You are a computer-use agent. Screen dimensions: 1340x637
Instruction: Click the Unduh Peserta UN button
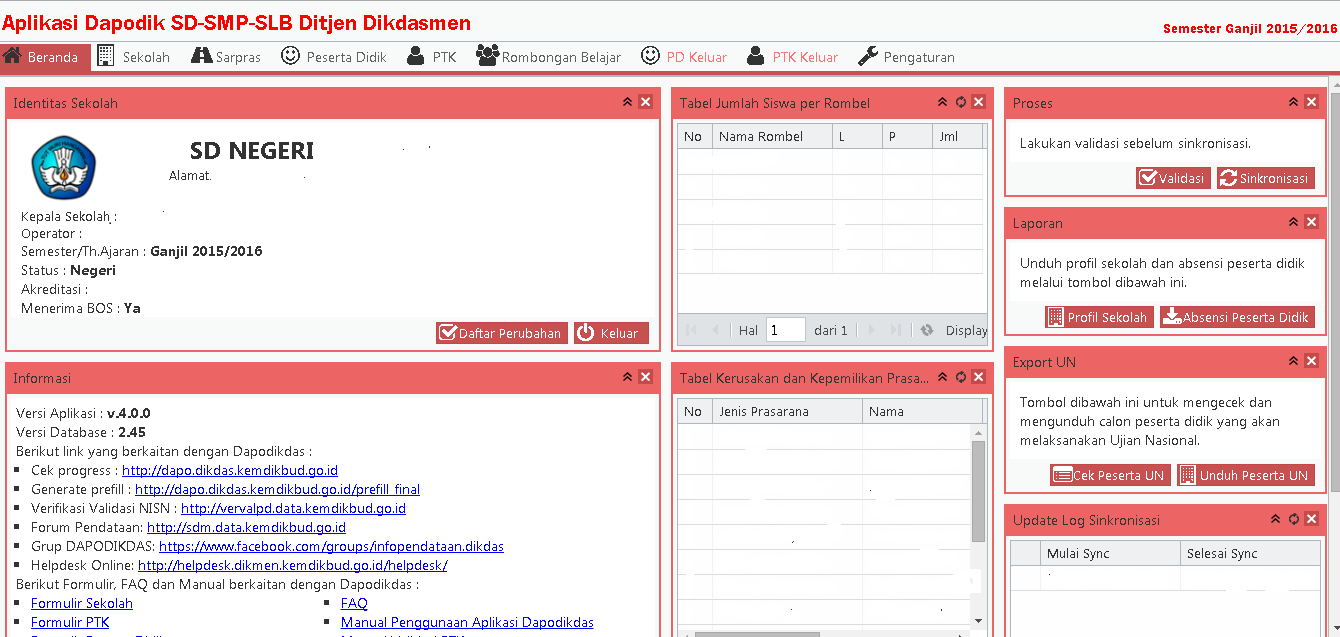(x=1245, y=475)
